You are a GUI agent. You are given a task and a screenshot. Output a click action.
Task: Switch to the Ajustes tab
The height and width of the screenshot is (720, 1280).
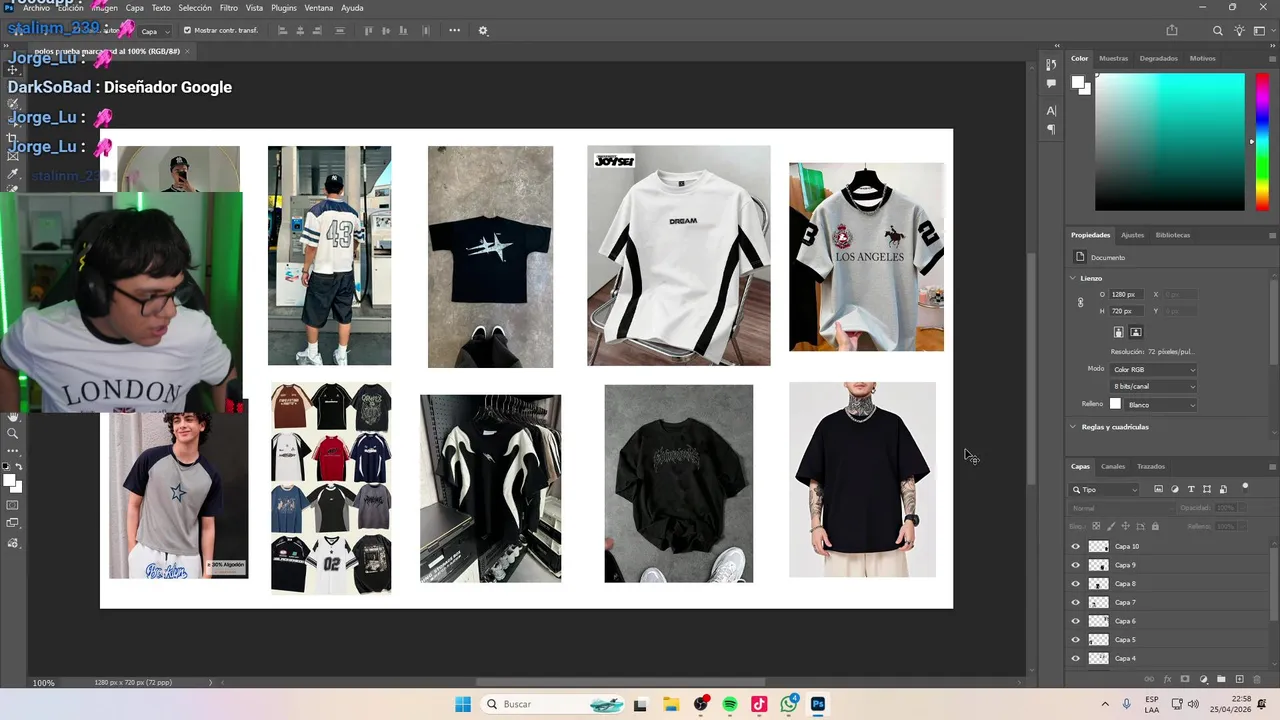pyautogui.click(x=1132, y=235)
